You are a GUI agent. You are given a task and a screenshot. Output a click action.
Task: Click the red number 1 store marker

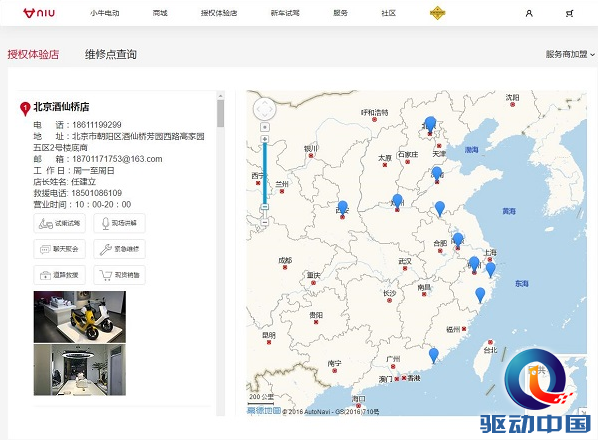[25, 109]
